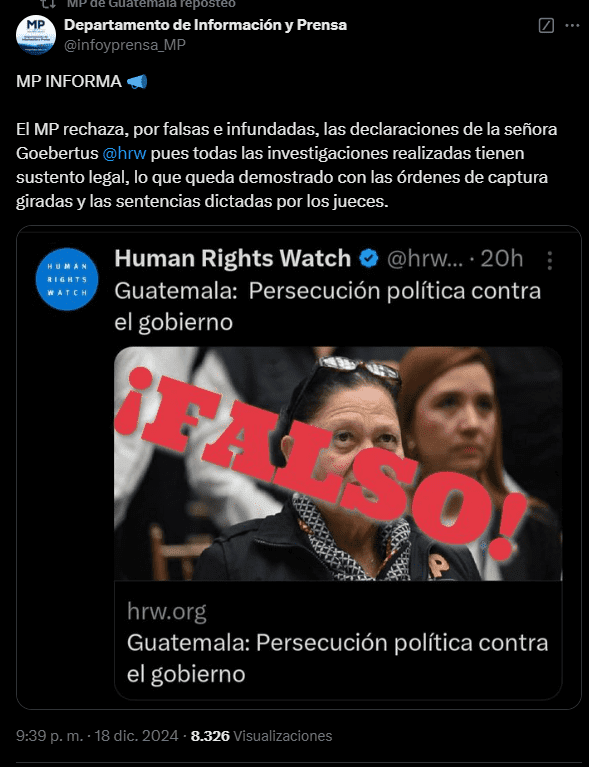Open the @infoyprensa_MP handle

(125, 45)
